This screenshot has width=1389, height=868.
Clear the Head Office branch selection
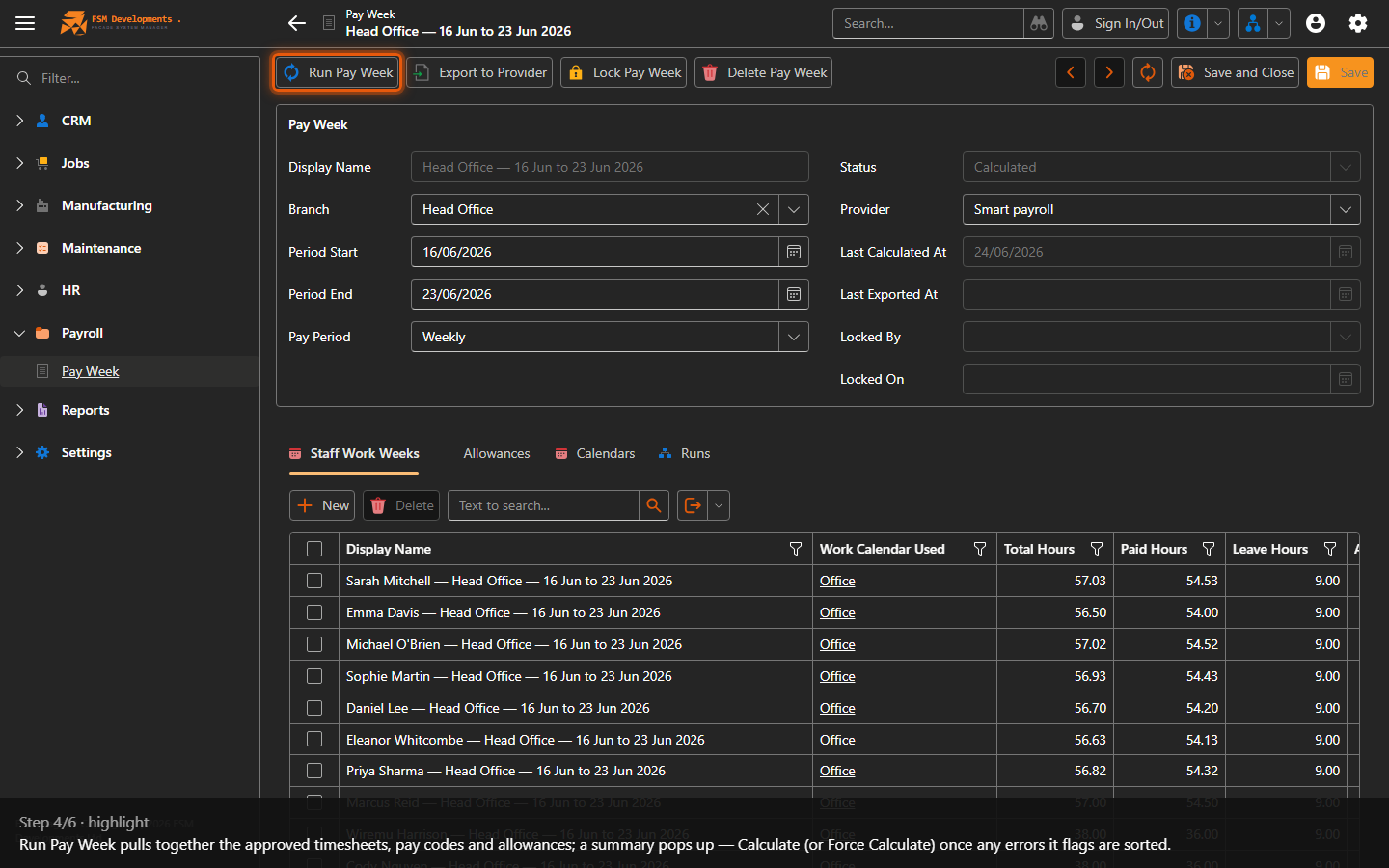763,209
